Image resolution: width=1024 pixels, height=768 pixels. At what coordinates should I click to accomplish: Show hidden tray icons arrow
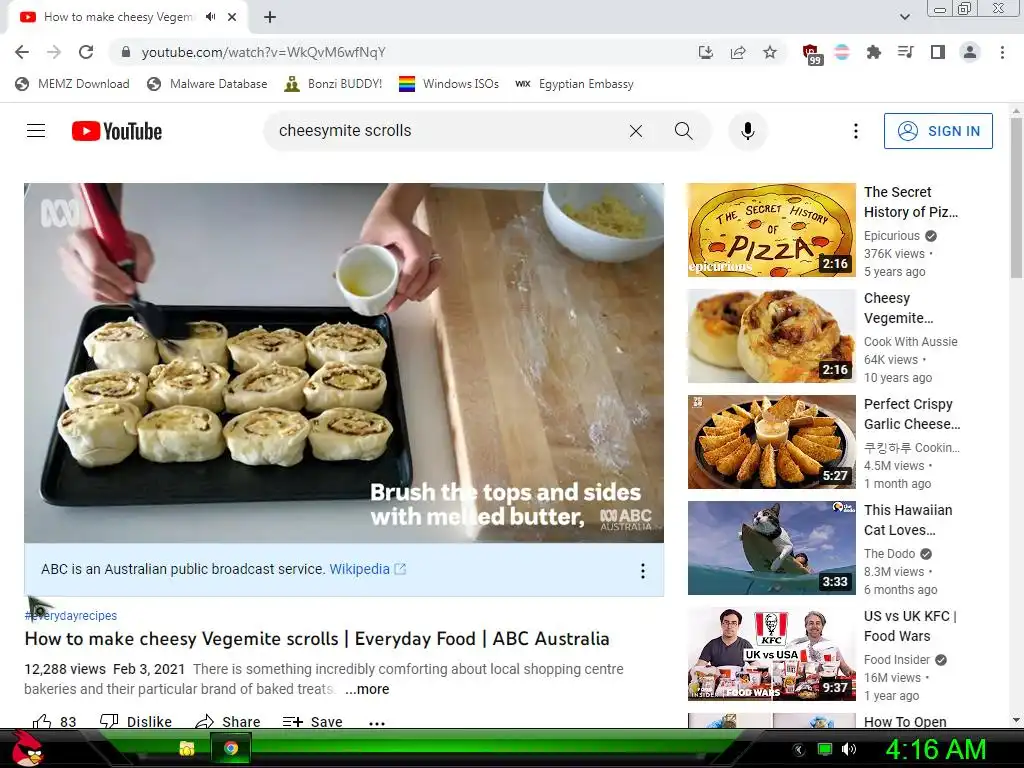(798, 750)
